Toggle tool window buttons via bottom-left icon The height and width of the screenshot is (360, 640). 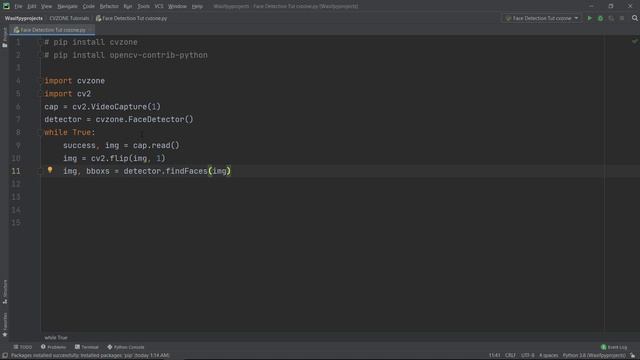click(5, 356)
